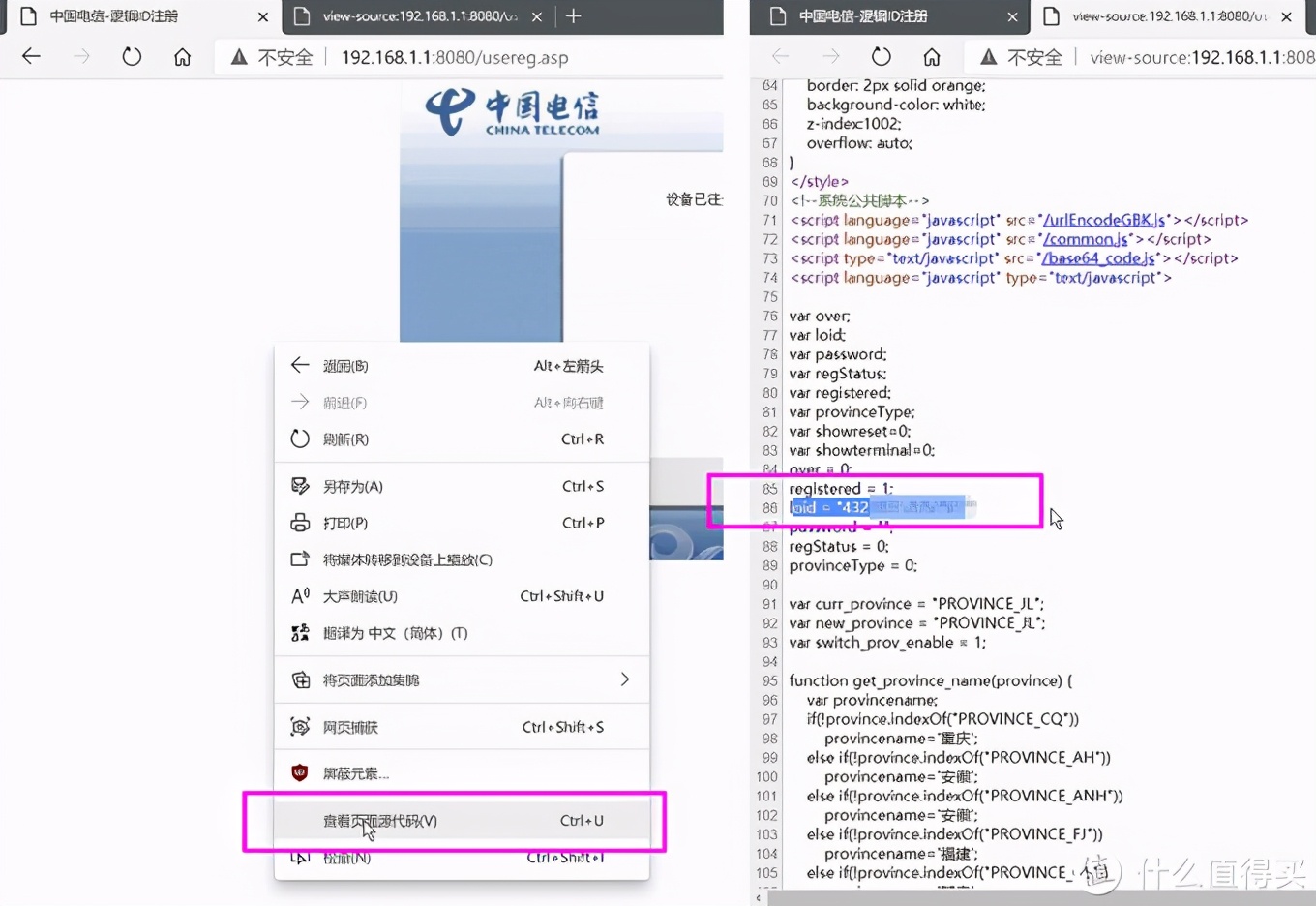Click the web capture camera icon
Screen dimensions: 1316x906
click(x=300, y=727)
